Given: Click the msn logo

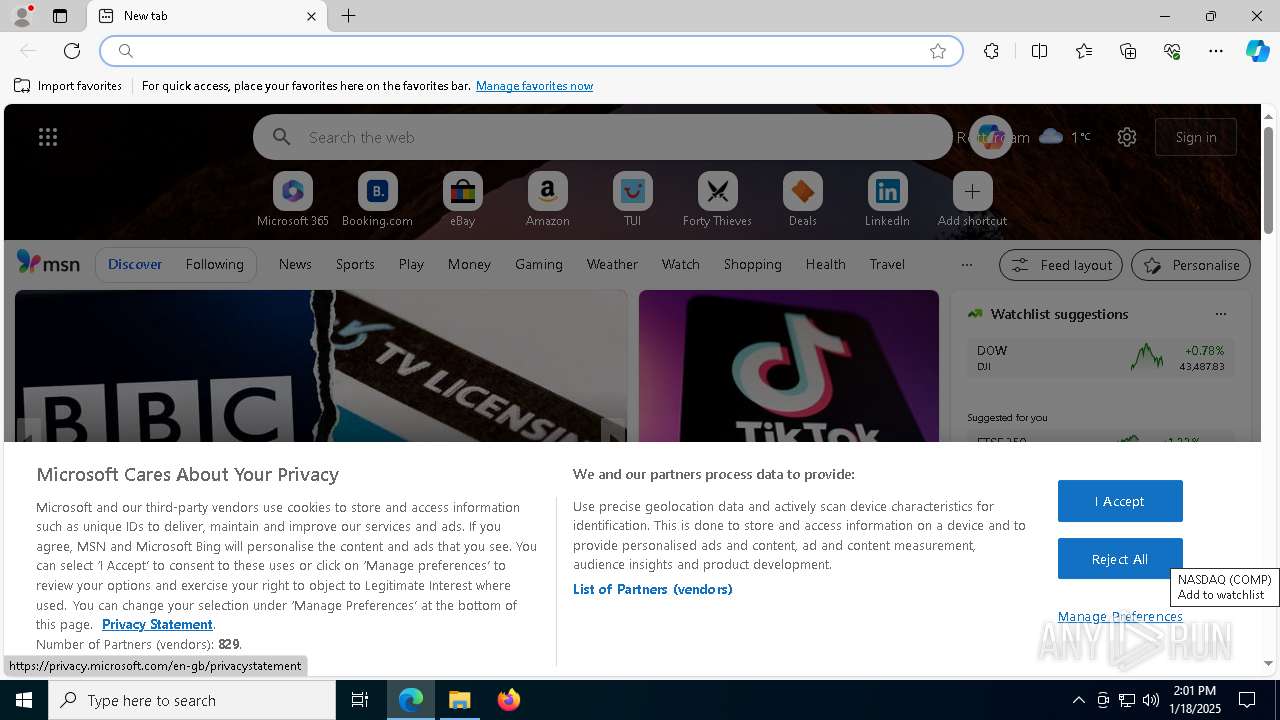Looking at the screenshot, I should tap(48, 263).
